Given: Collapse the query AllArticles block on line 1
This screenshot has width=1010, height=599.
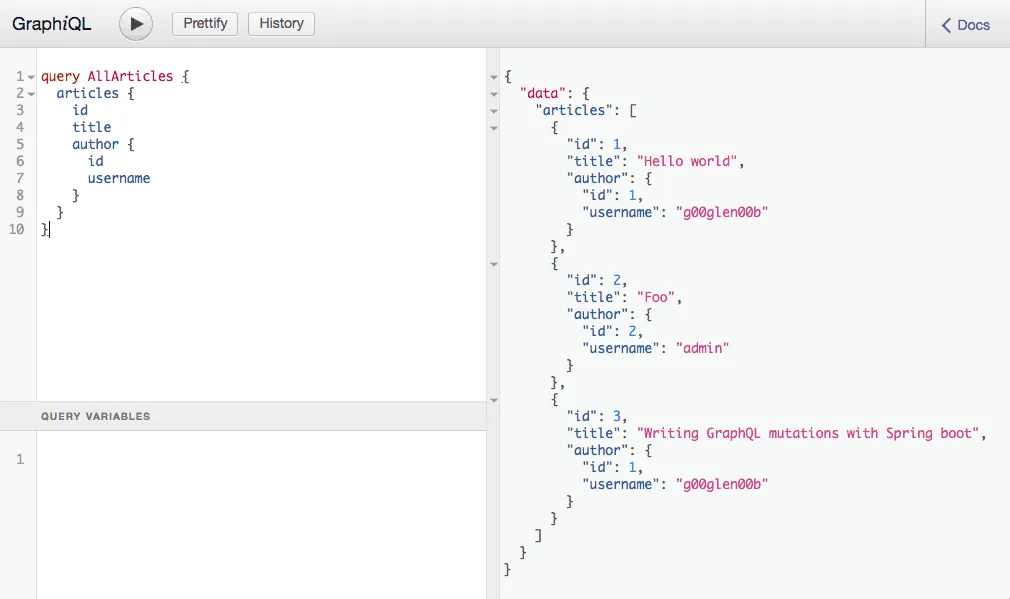Looking at the screenshot, I should click(x=33, y=76).
